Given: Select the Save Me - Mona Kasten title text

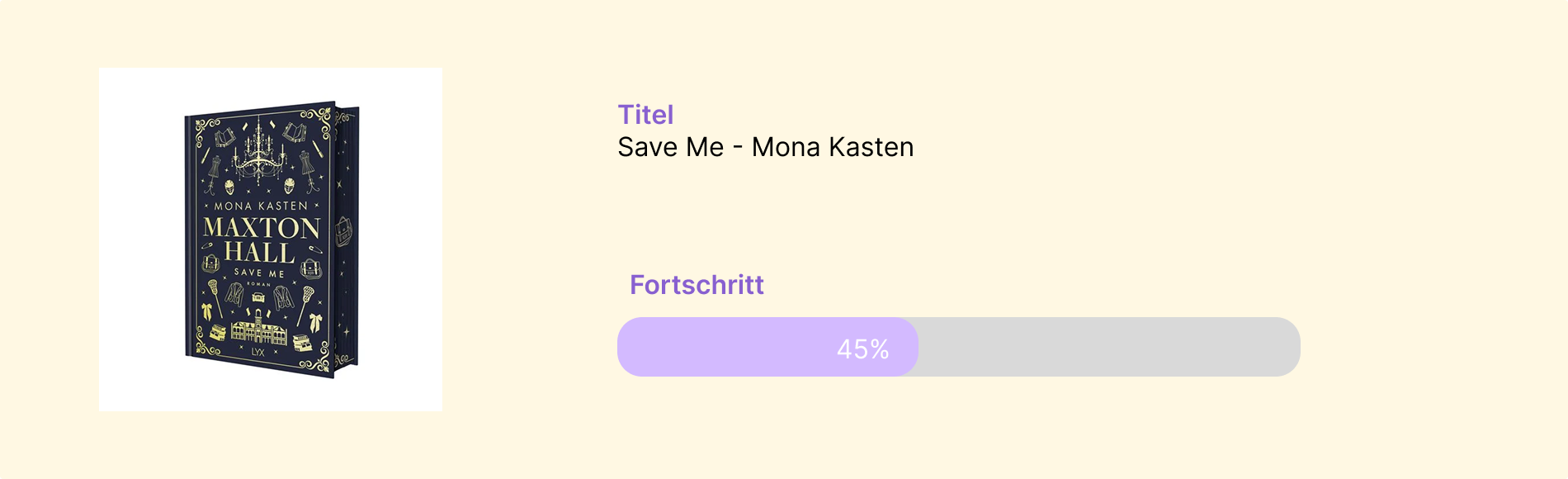Looking at the screenshot, I should click(765, 147).
